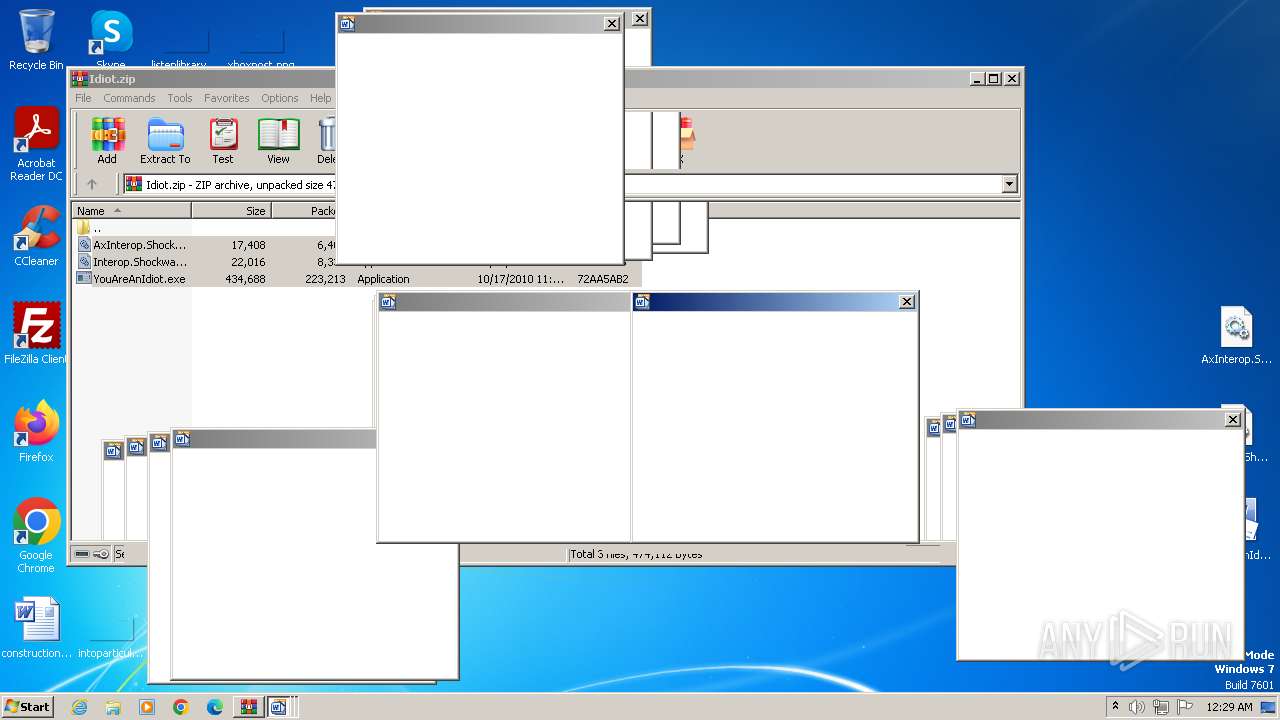The width and height of the screenshot is (1280, 720).
Task: Click the drive icon in WinRAR status bar
Action: click(x=82, y=554)
